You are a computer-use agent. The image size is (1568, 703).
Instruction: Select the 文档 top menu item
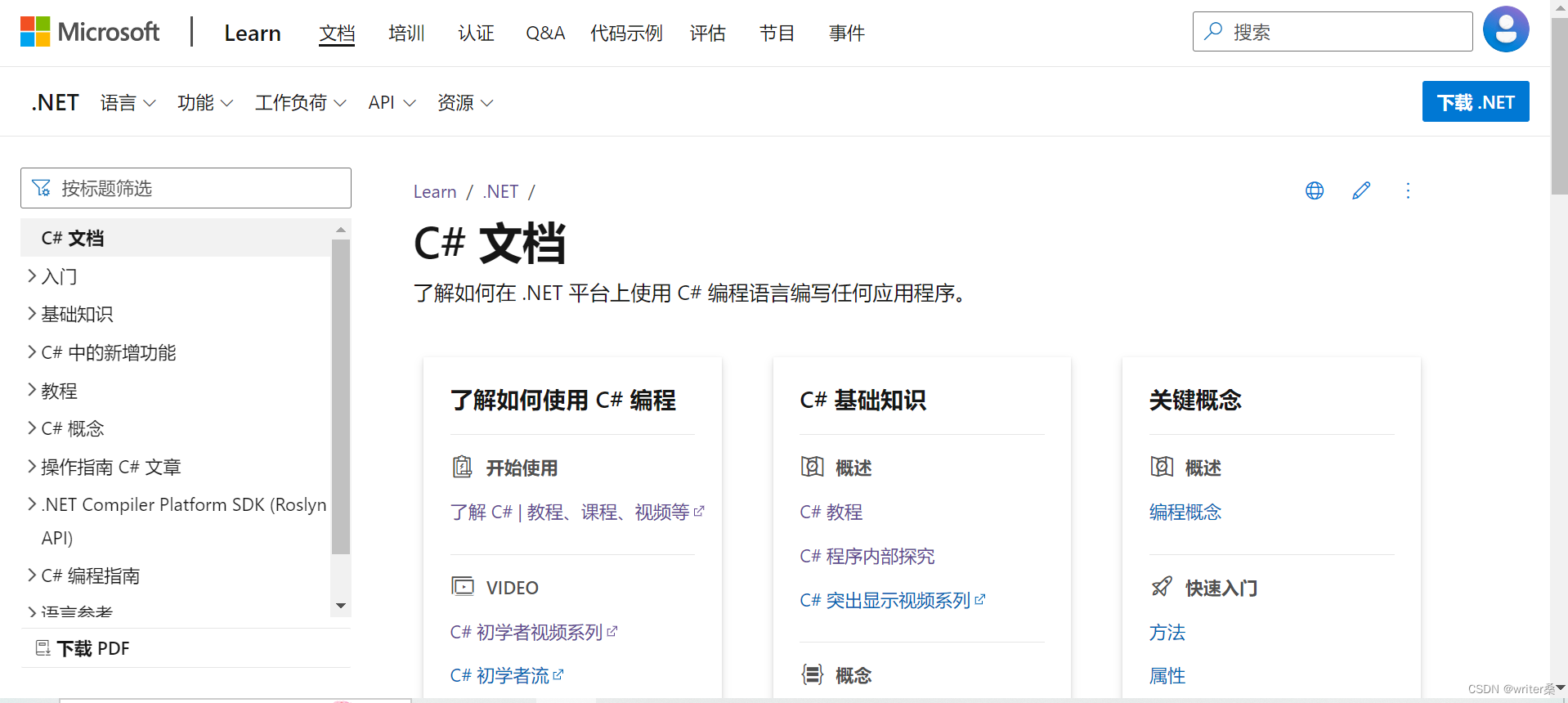tap(337, 34)
